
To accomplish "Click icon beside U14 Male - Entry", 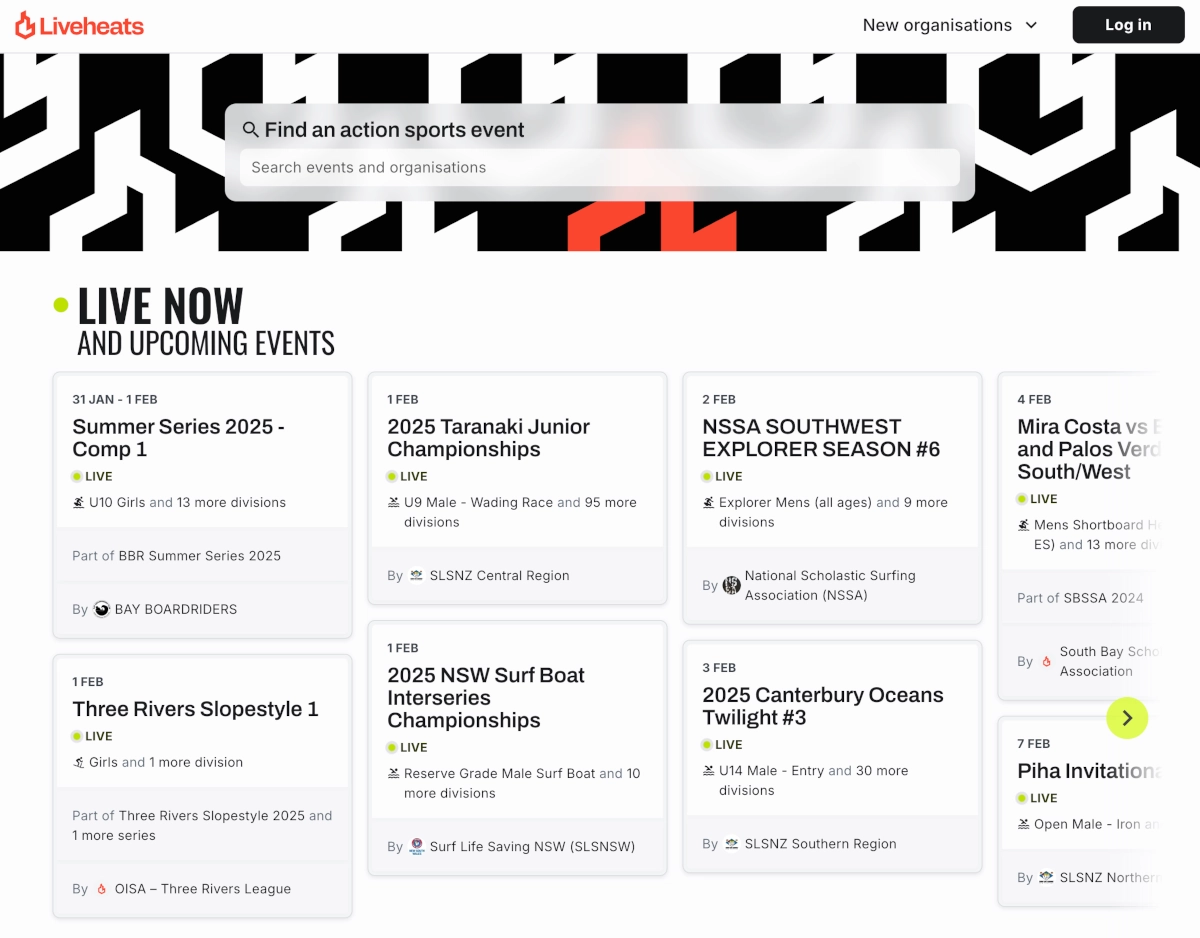I will [709, 771].
